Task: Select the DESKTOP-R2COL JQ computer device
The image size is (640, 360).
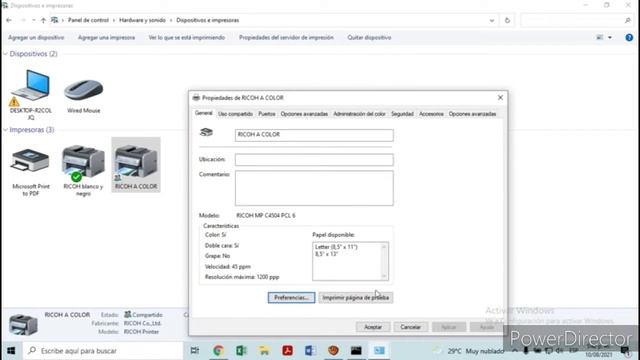Action: 31,95
